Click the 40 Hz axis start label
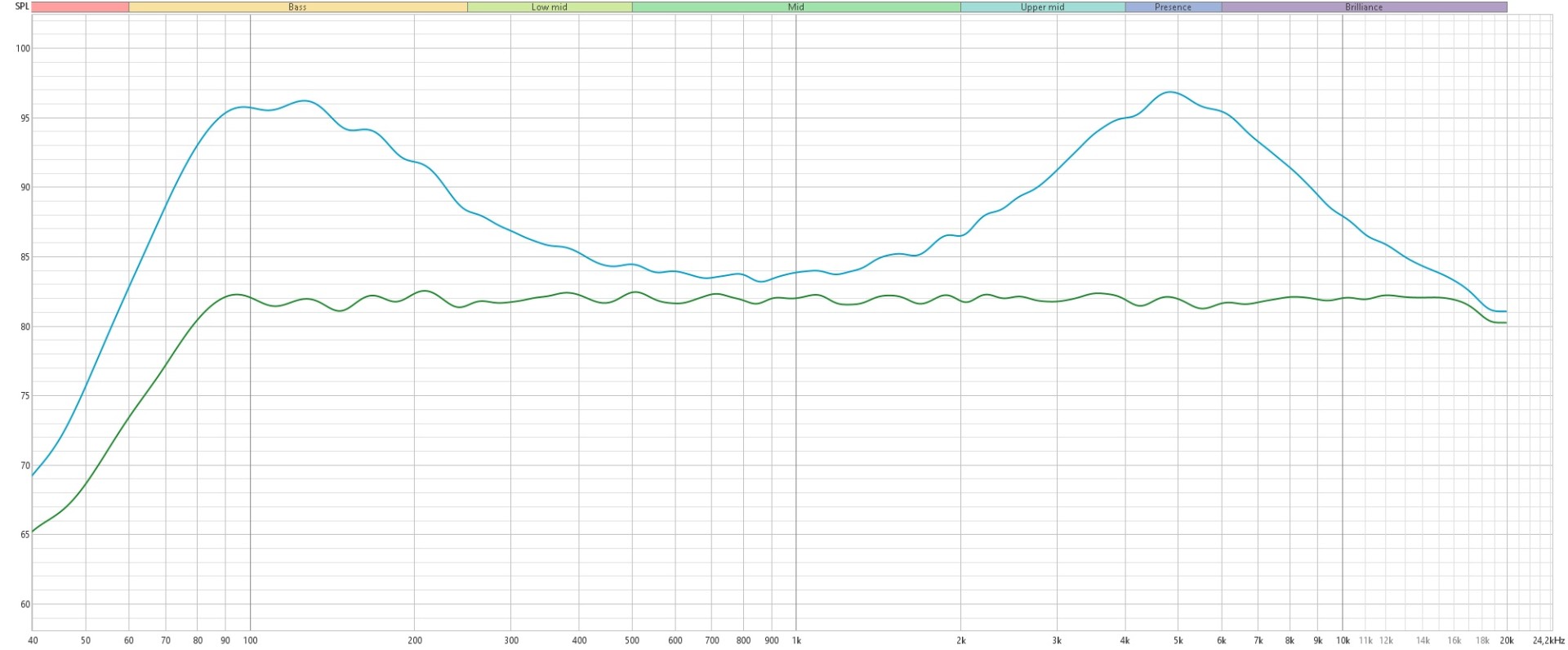The width and height of the screenshot is (1568, 650). coord(33,641)
